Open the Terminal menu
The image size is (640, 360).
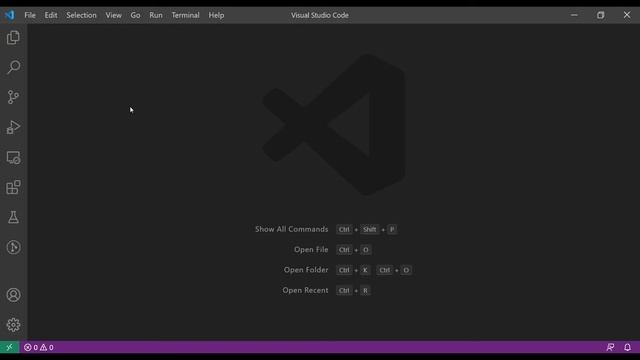[185, 15]
